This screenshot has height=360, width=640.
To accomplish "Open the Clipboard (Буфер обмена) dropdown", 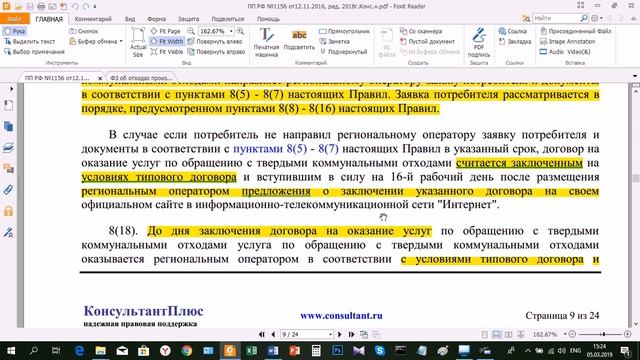I will tap(96, 42).
